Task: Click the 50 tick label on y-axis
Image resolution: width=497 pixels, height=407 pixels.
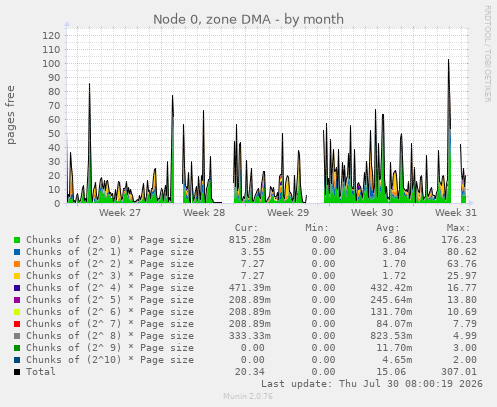Action: (x=54, y=134)
